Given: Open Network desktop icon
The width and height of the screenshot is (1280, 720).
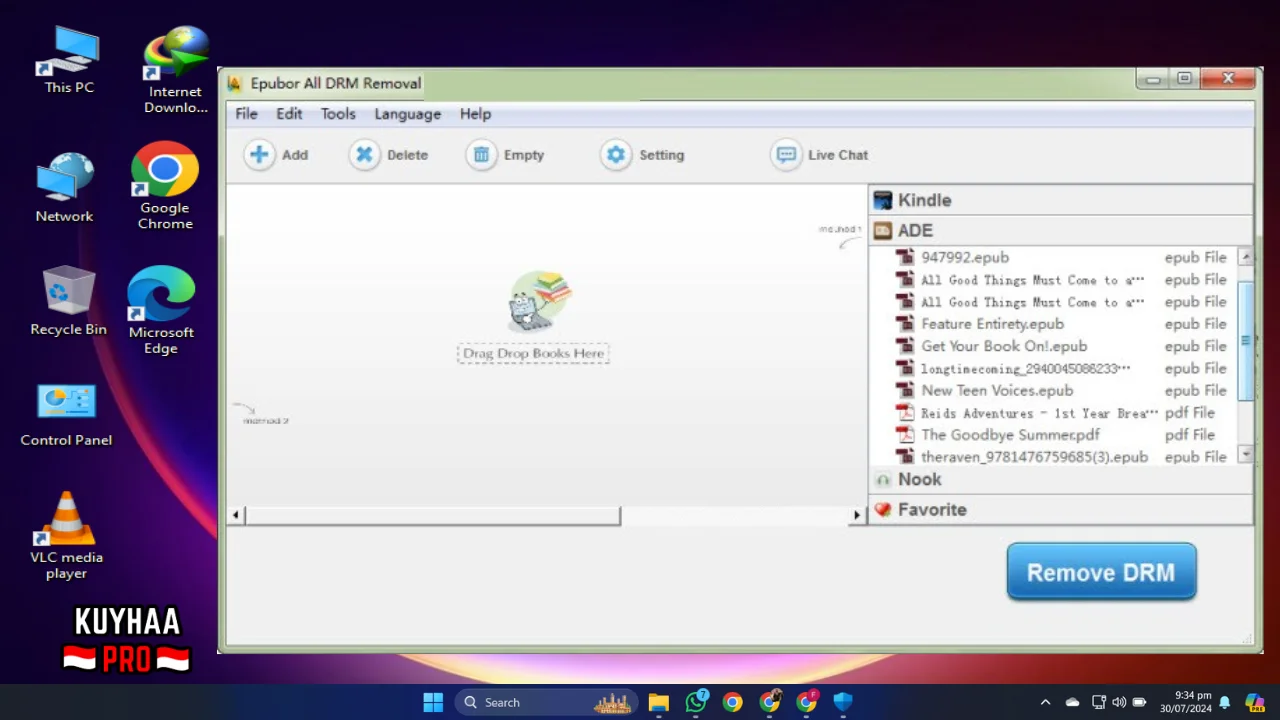Looking at the screenshot, I should pyautogui.click(x=65, y=188).
